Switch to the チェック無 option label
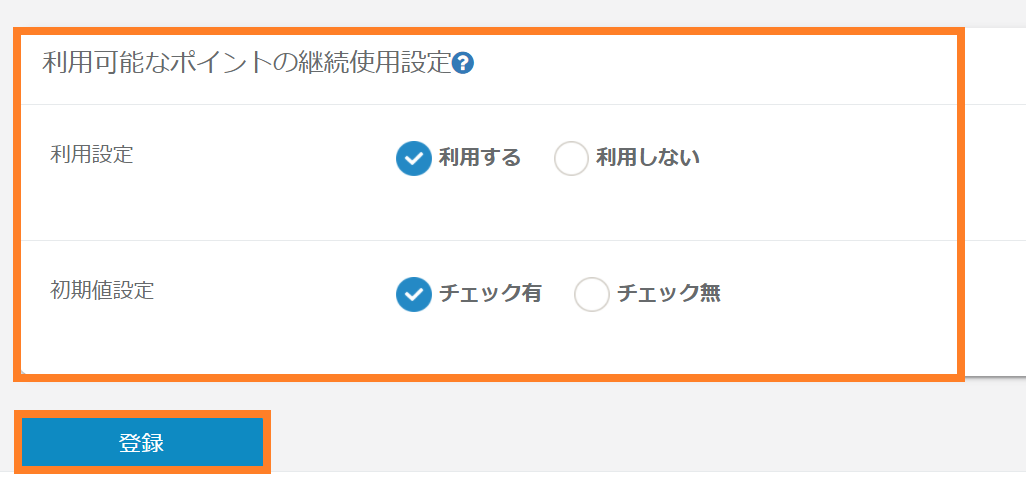Viewport: 1026px width, 487px height. (668, 294)
